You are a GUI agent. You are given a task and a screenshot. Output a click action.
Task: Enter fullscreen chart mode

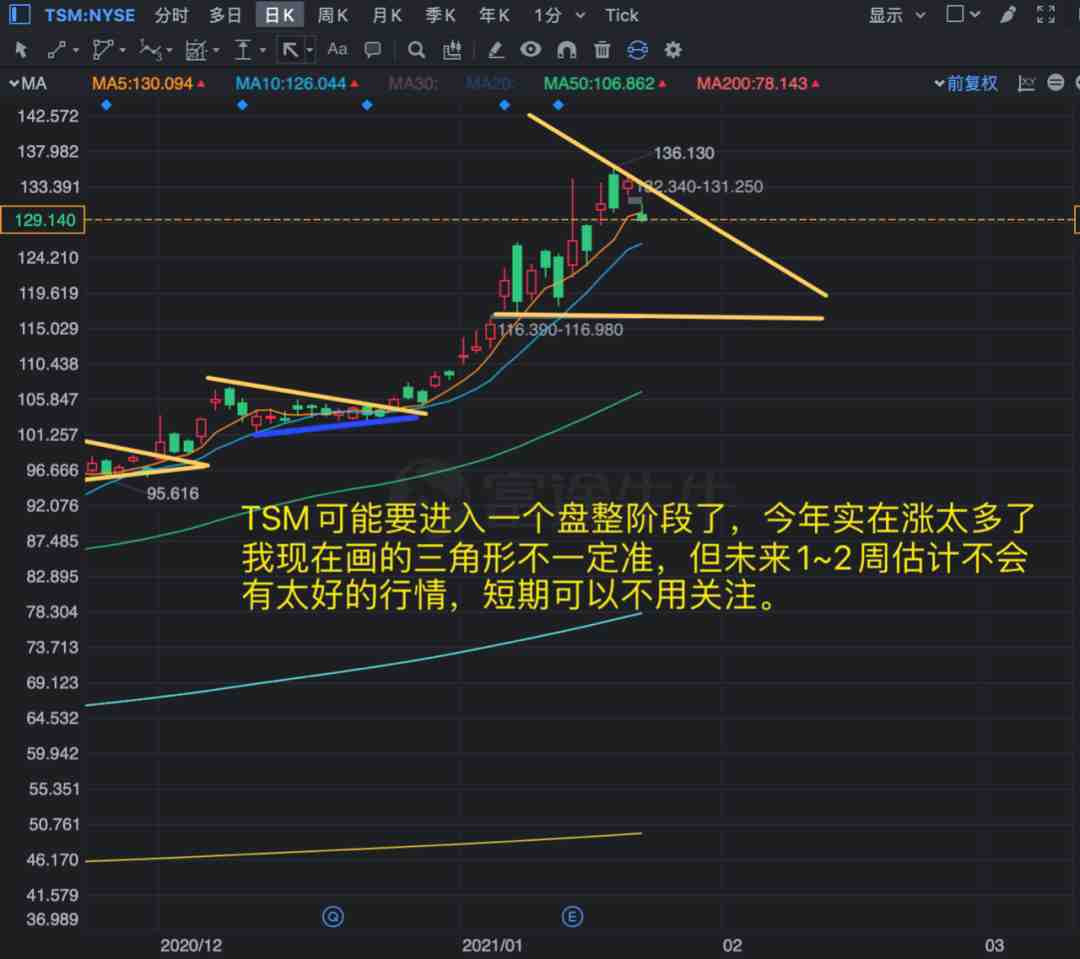pos(1046,14)
